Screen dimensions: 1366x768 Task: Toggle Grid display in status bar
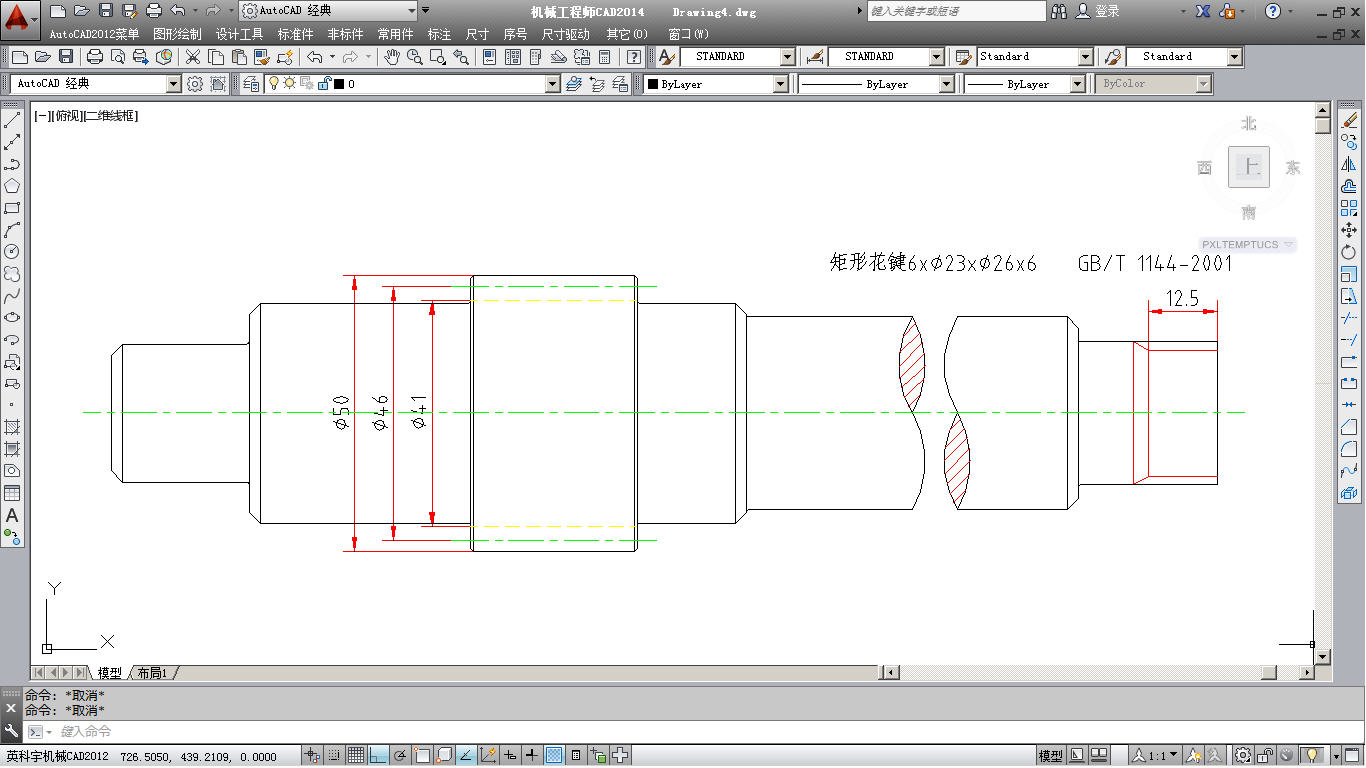[355, 756]
